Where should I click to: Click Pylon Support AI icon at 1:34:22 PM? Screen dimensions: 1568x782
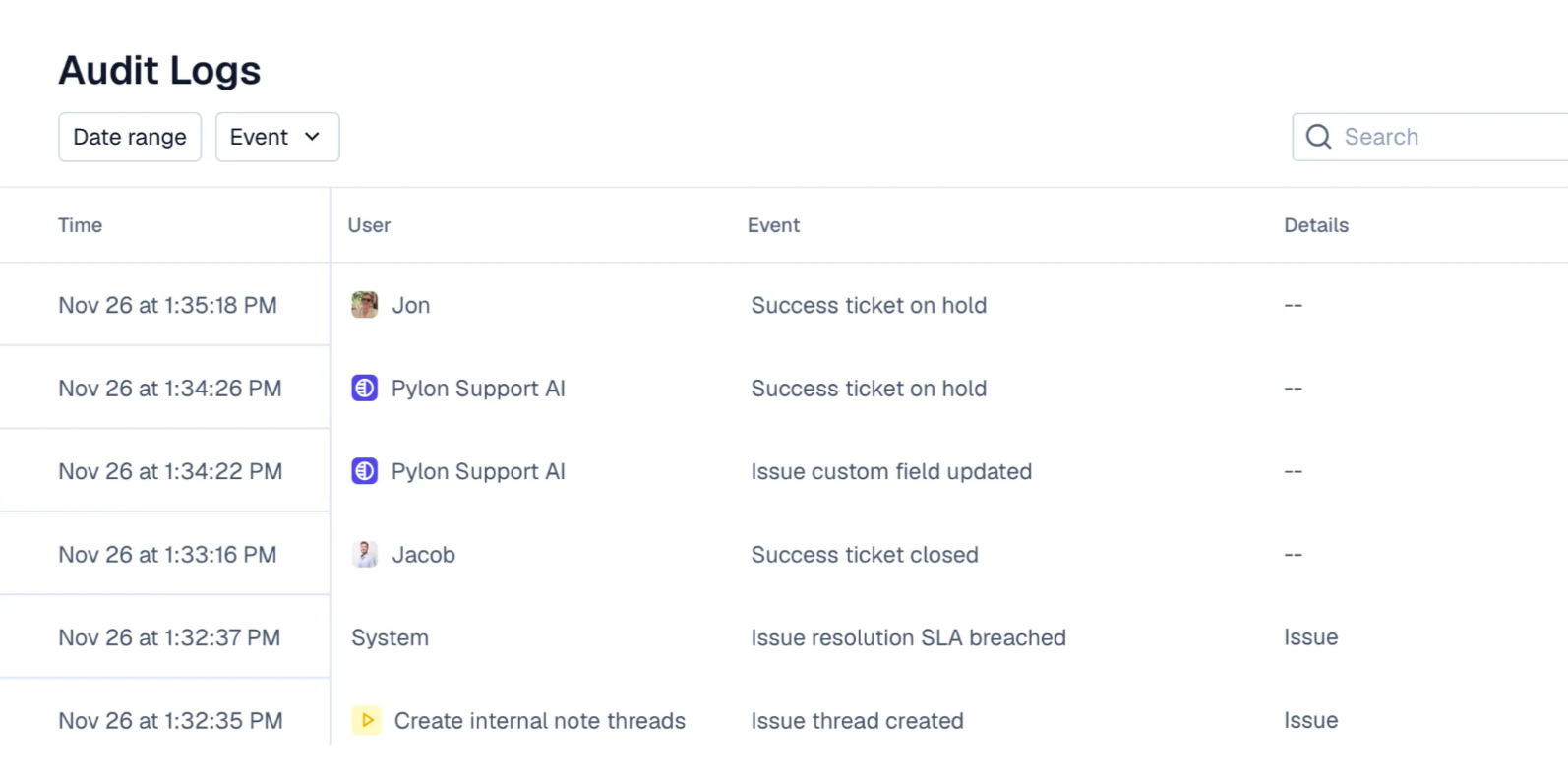[x=364, y=471]
